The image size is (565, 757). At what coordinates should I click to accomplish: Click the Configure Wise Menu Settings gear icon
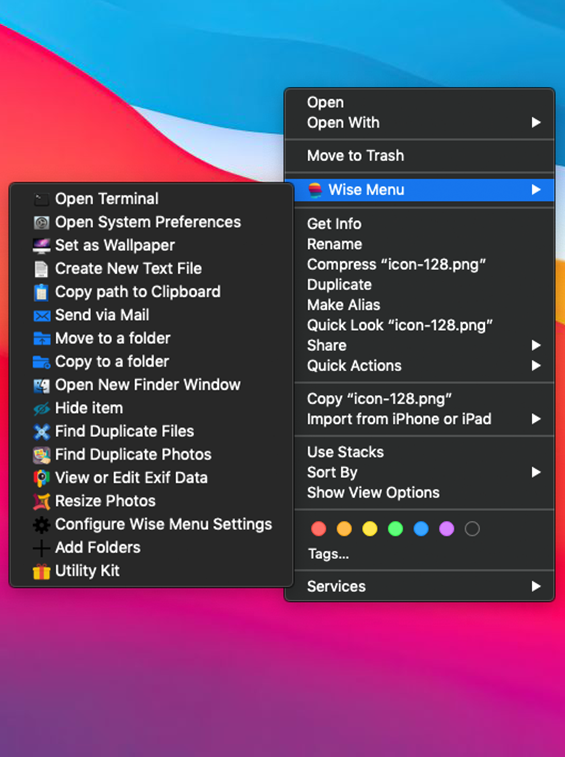(x=42, y=524)
